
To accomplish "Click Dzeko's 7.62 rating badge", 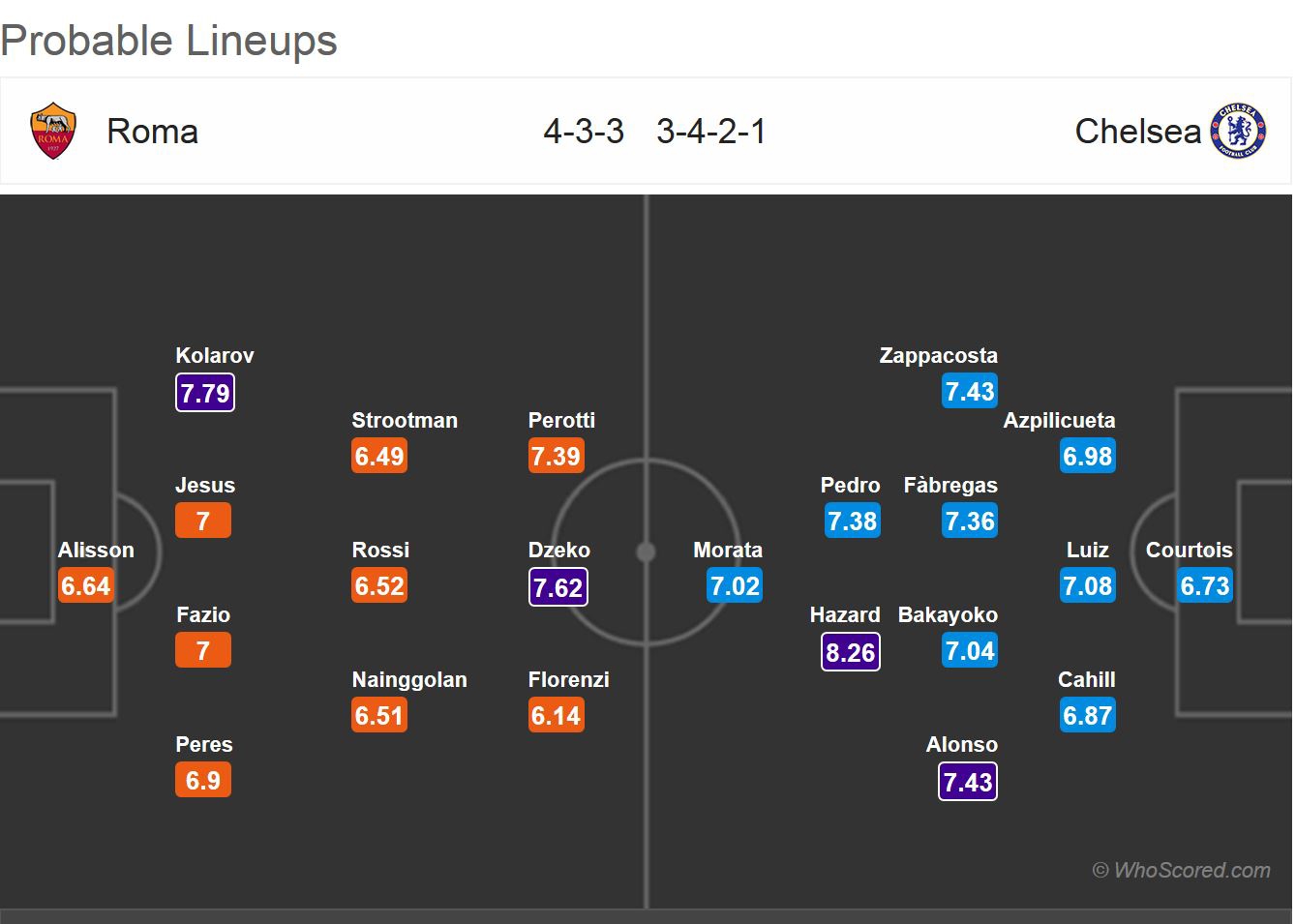I will click(558, 587).
